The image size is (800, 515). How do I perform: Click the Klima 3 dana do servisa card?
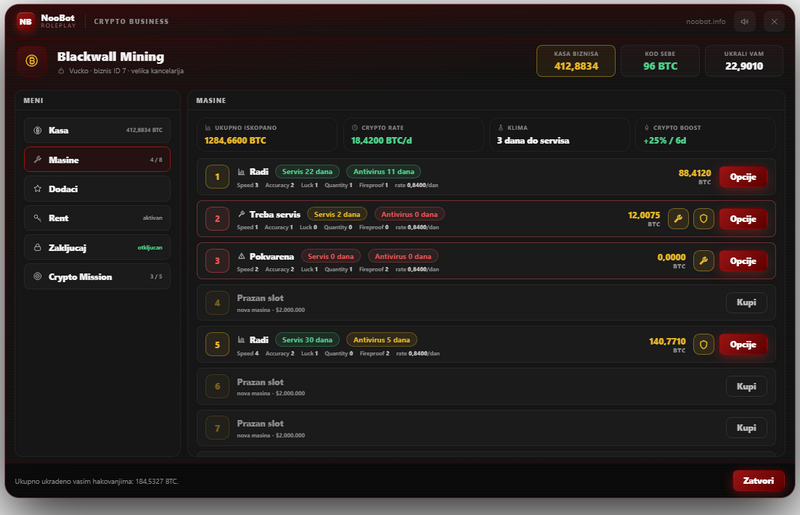(560, 135)
